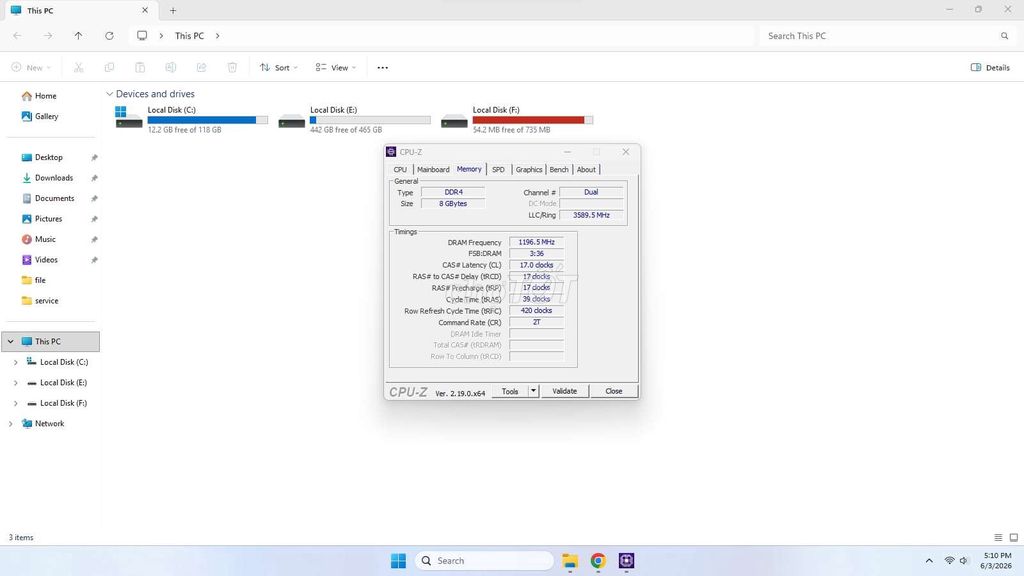
Task: Click the Validate button in CPU-Z
Action: click(564, 391)
